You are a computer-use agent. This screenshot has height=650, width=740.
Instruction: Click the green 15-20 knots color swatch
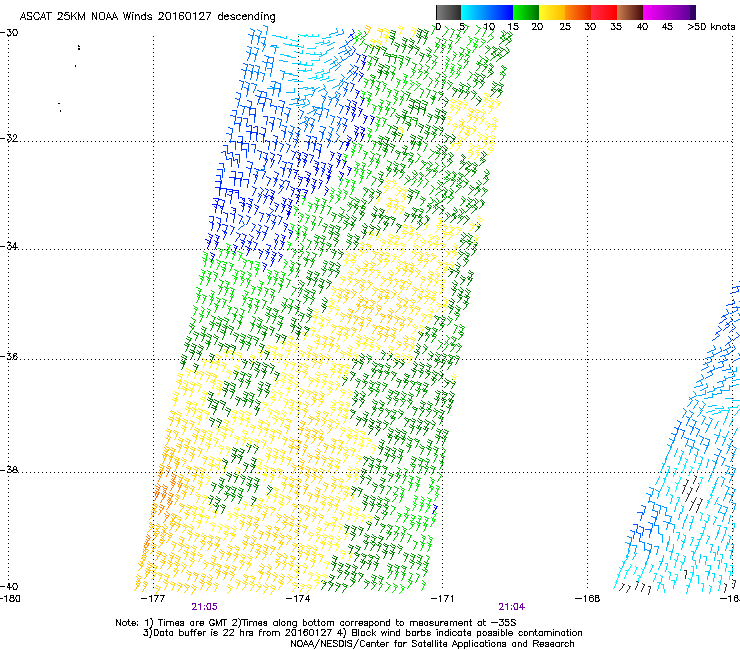click(526, 12)
